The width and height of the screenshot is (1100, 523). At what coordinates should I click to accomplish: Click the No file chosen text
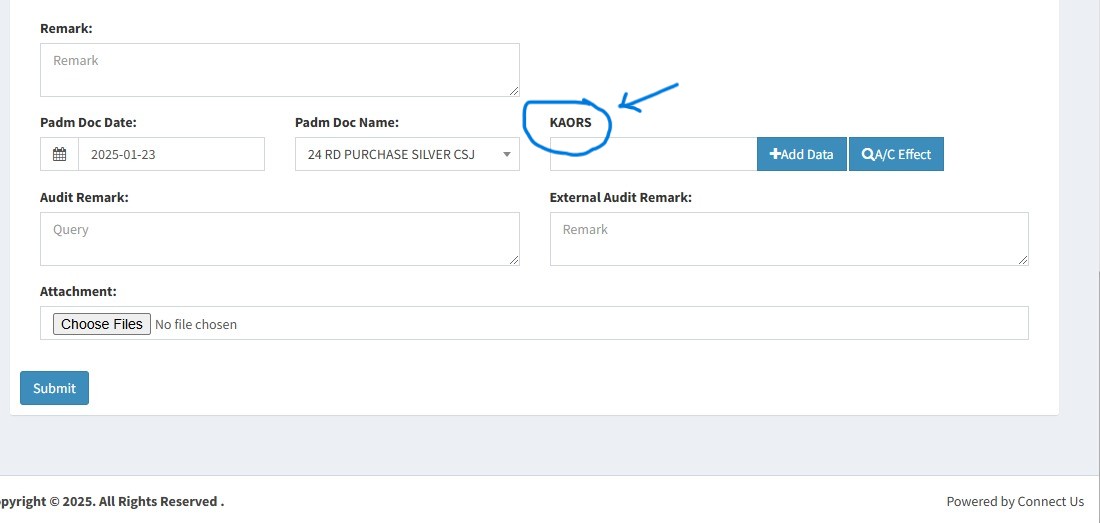pyautogui.click(x=196, y=325)
